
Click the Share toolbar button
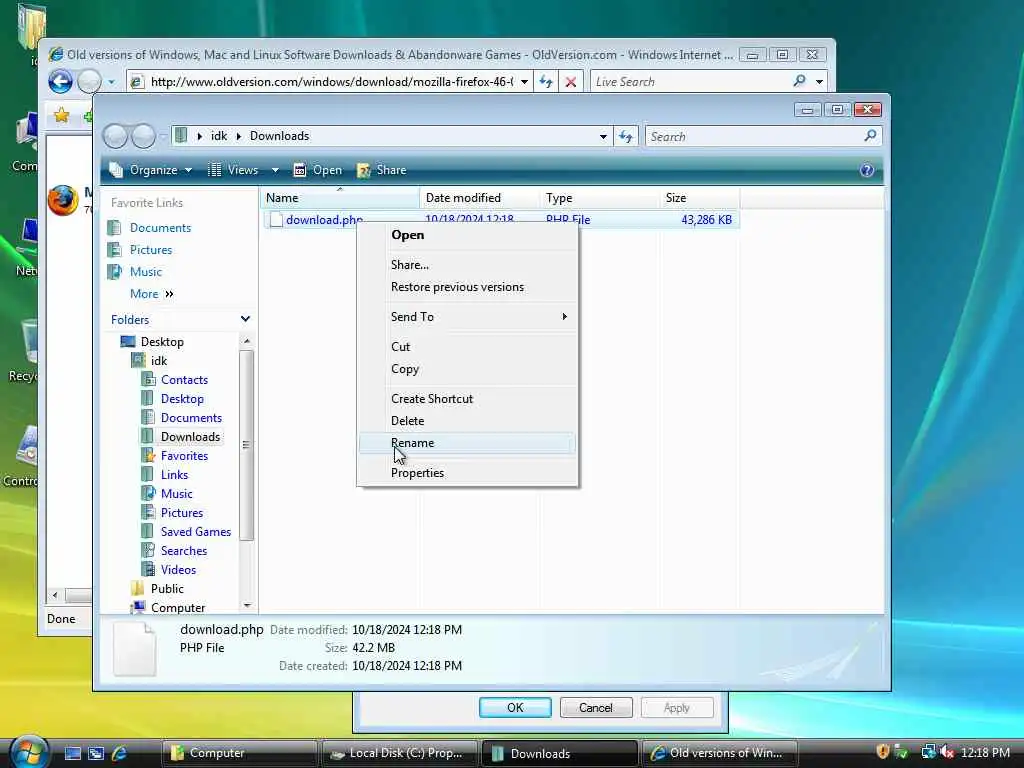(x=382, y=170)
